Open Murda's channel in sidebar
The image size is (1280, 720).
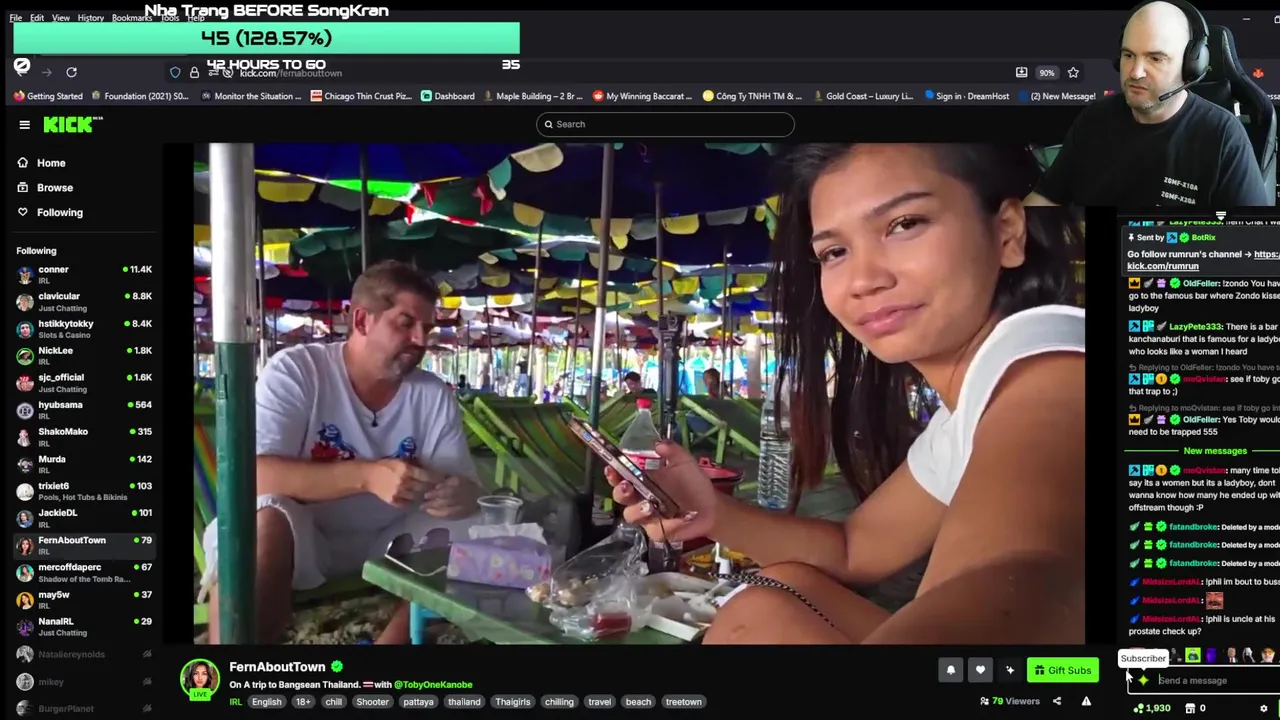click(x=85, y=463)
